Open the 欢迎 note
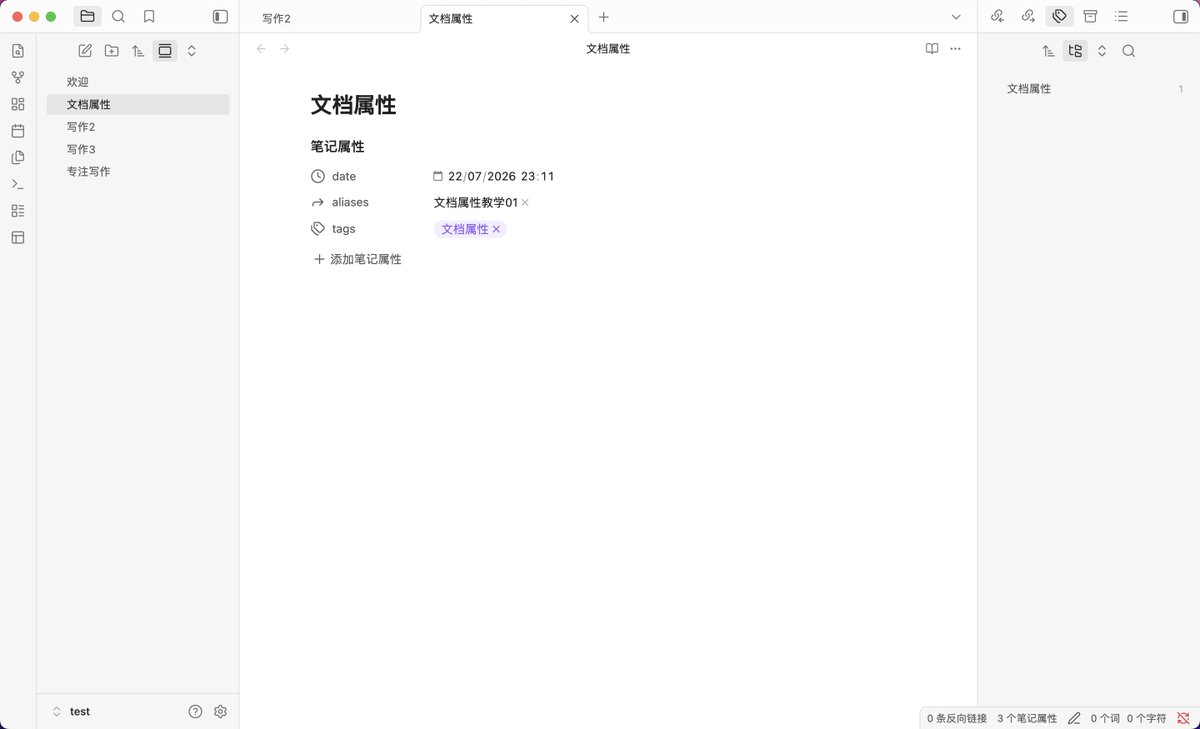1200x729 pixels. click(138, 82)
